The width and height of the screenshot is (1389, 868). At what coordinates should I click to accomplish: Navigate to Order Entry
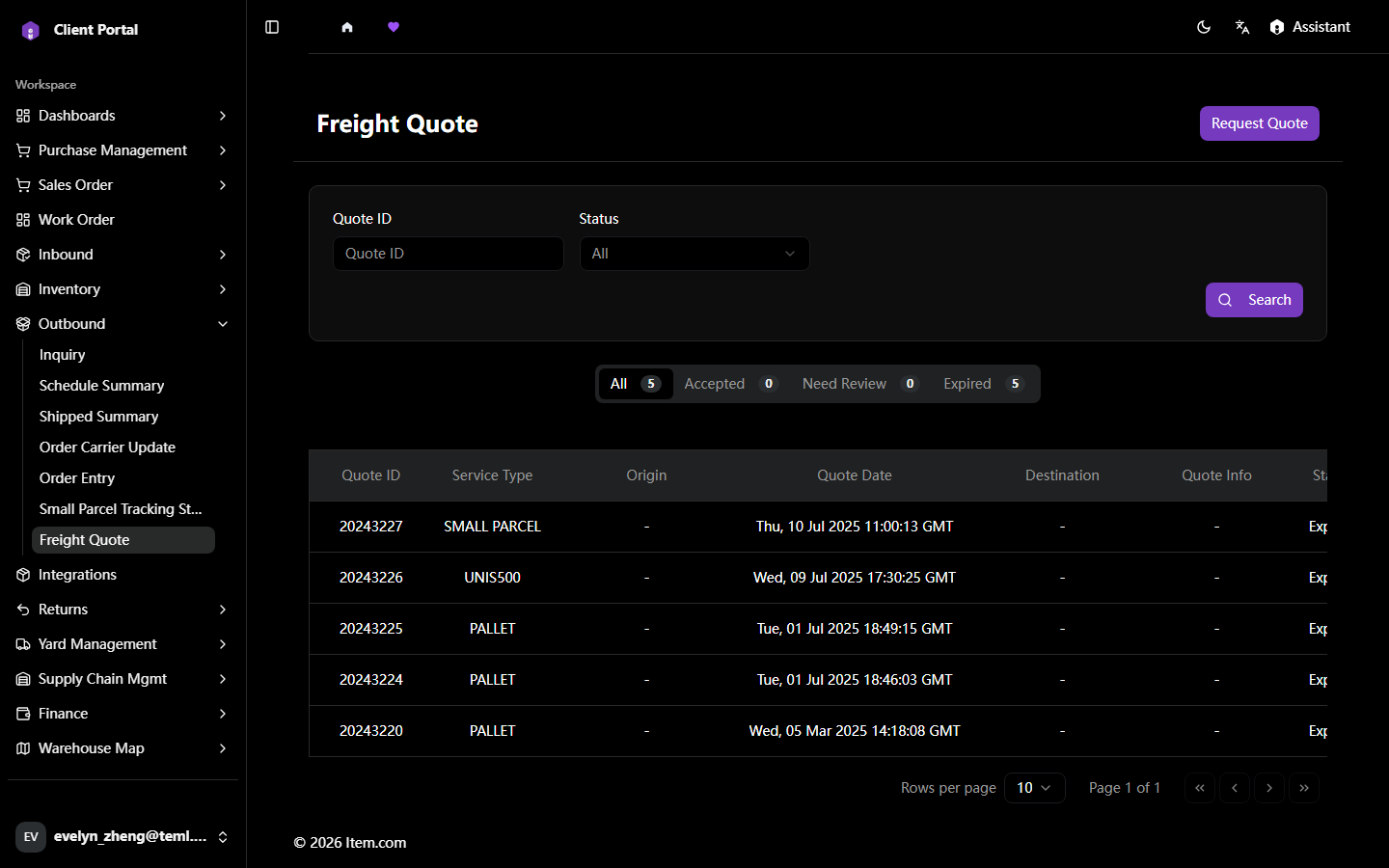(123, 478)
